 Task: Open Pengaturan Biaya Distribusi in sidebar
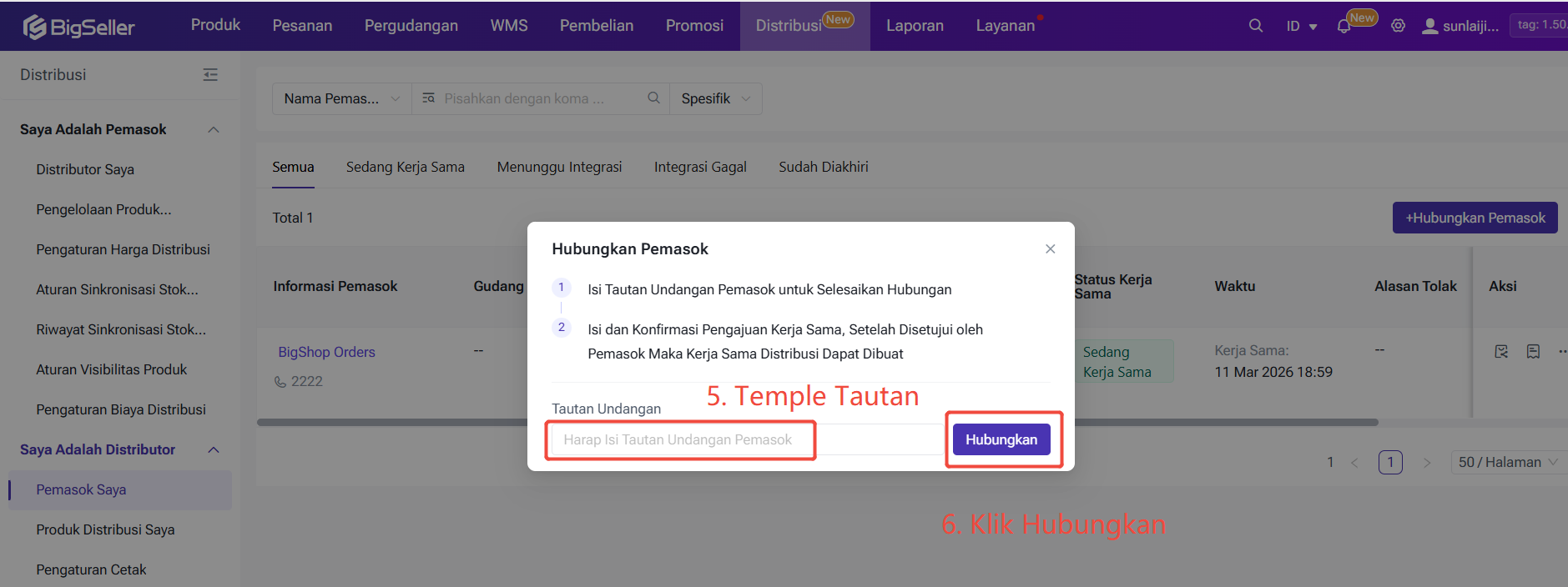pos(121,409)
